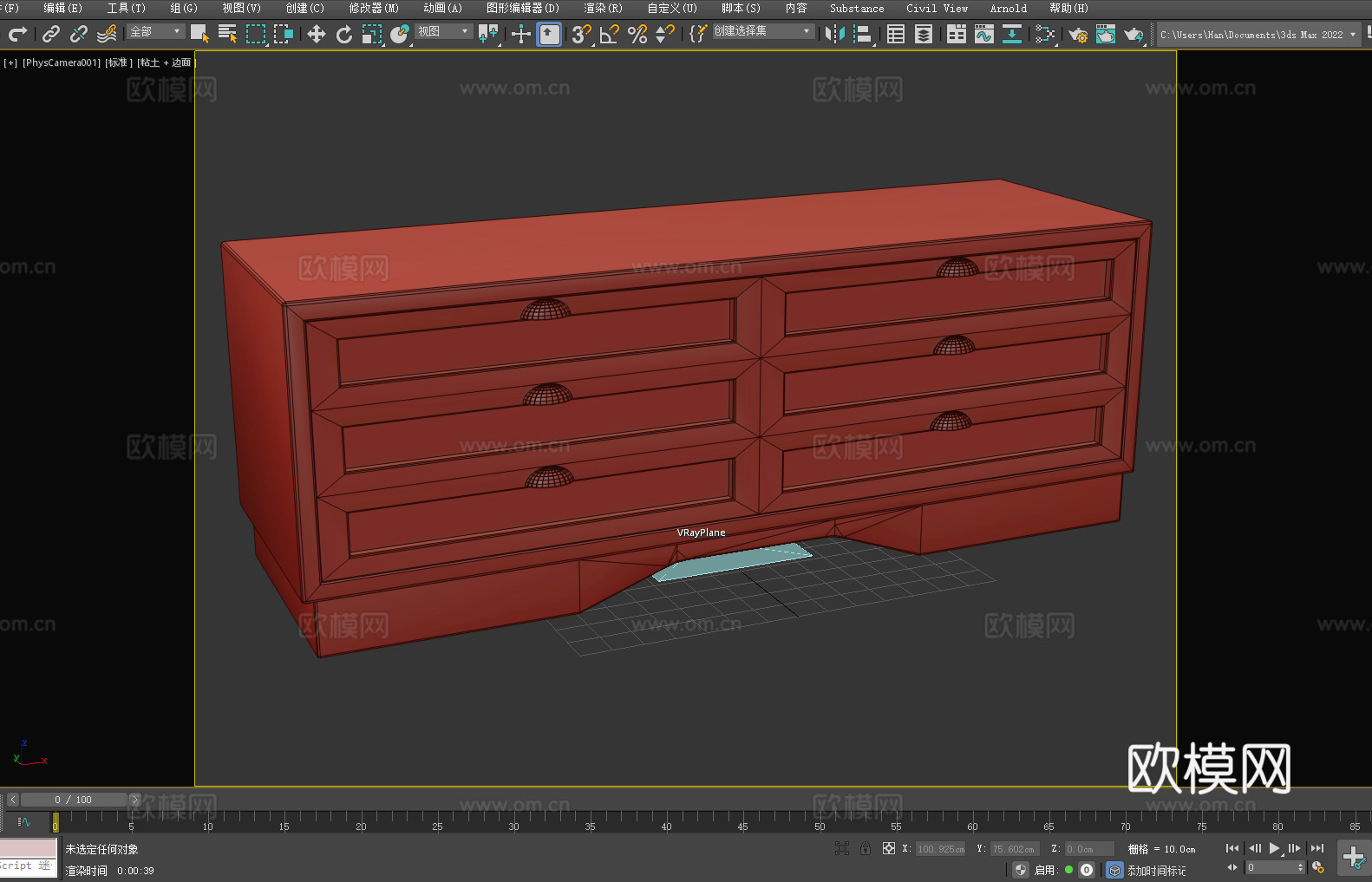Show the Ribbon toggle icon

[957, 34]
